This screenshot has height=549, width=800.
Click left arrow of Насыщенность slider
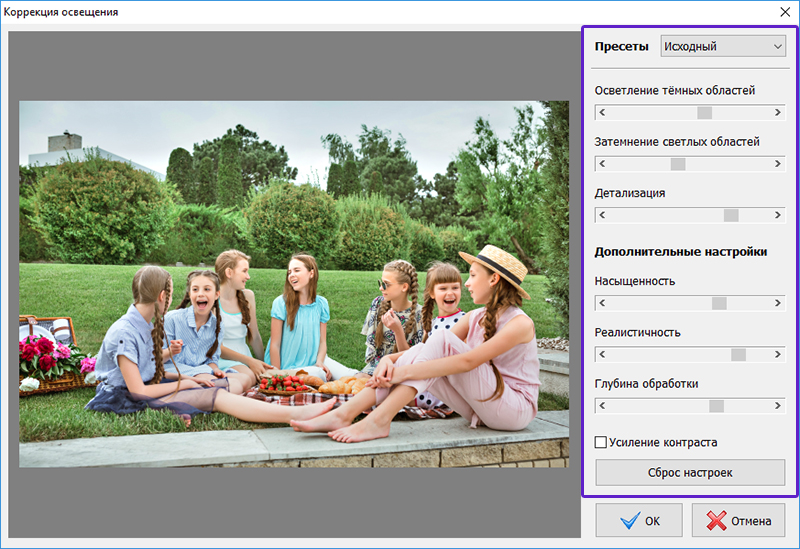point(602,303)
